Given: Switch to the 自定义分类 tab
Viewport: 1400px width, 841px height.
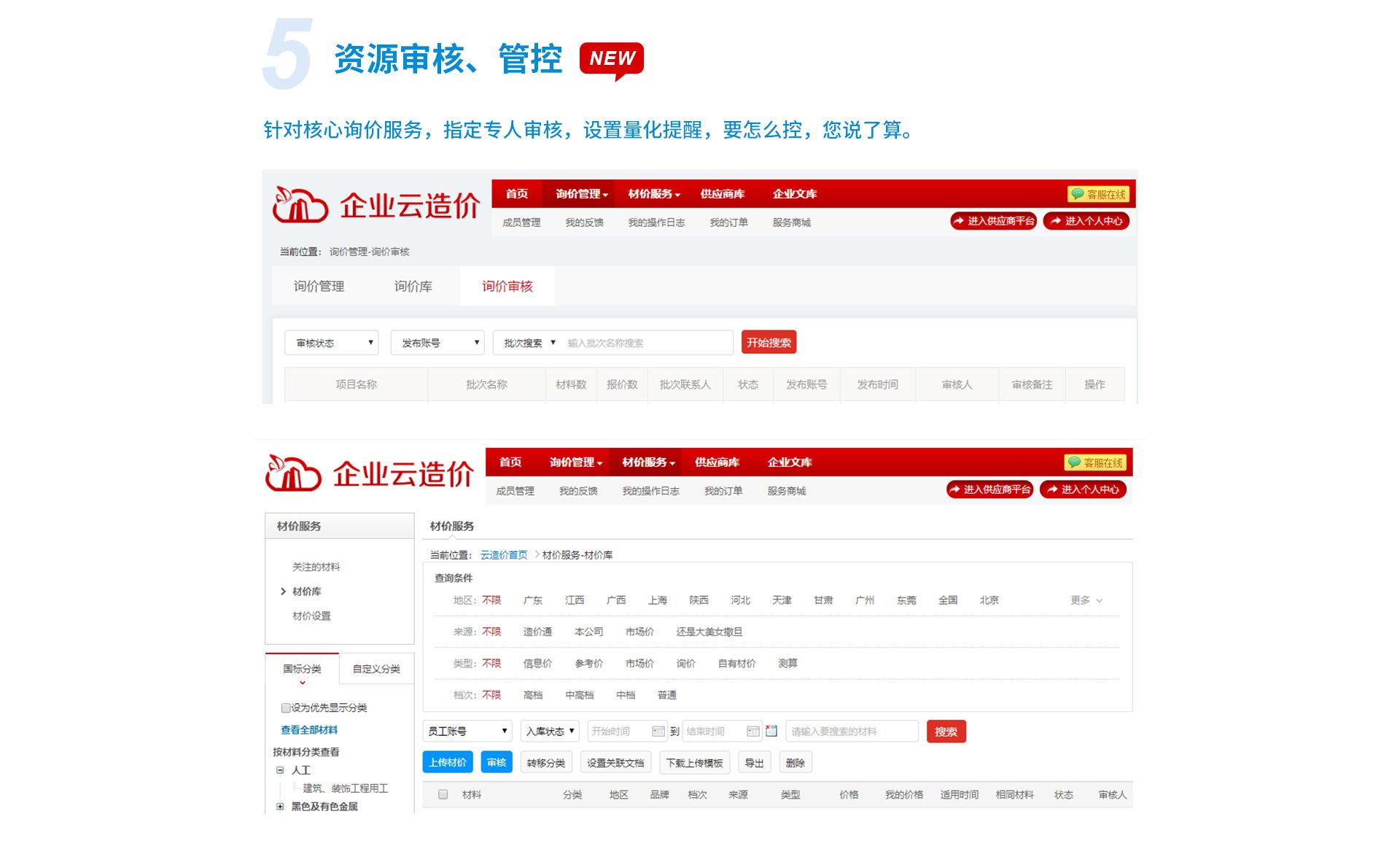Looking at the screenshot, I should pyautogui.click(x=376, y=669).
